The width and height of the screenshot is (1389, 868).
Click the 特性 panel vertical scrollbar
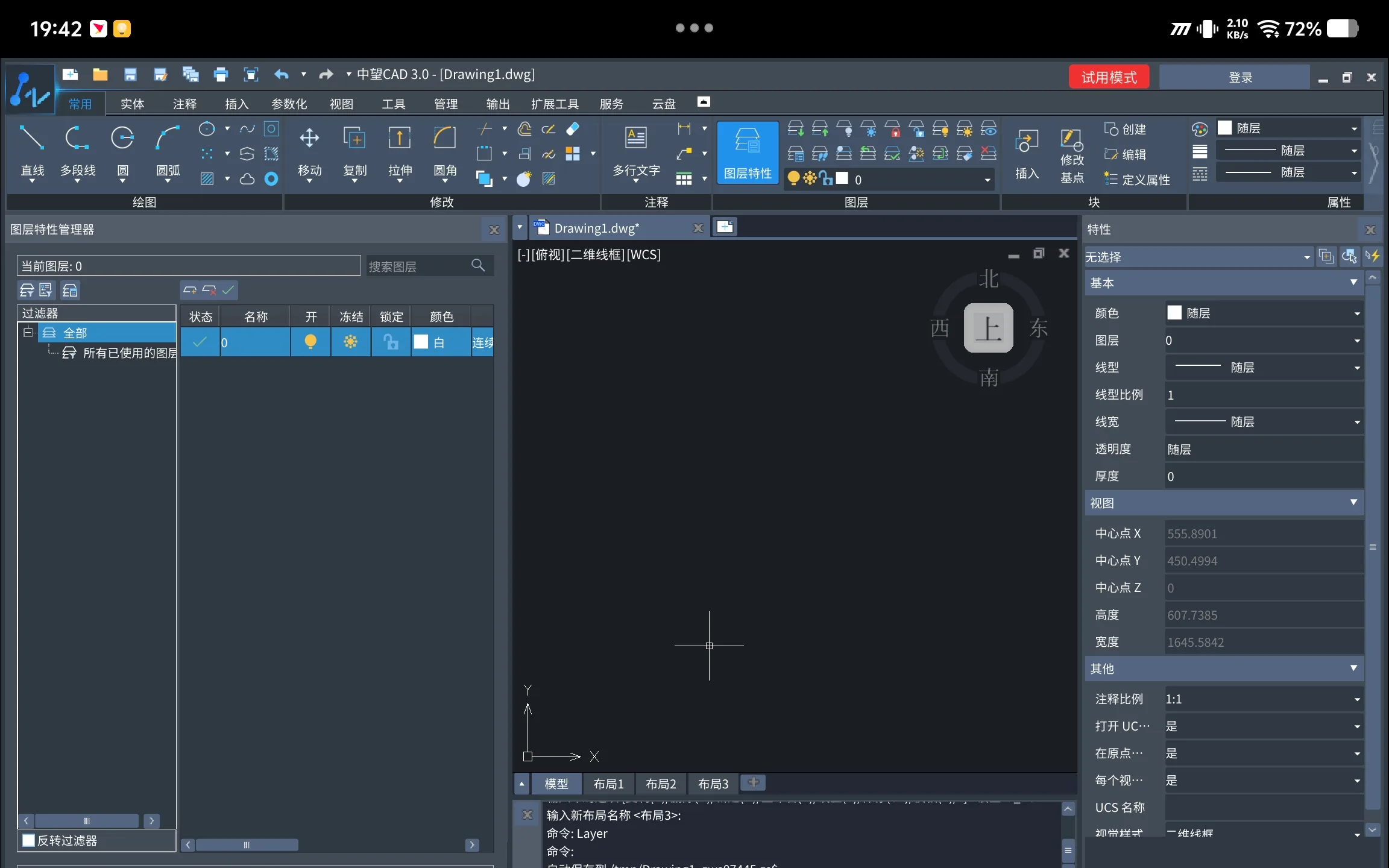pyautogui.click(x=1372, y=547)
